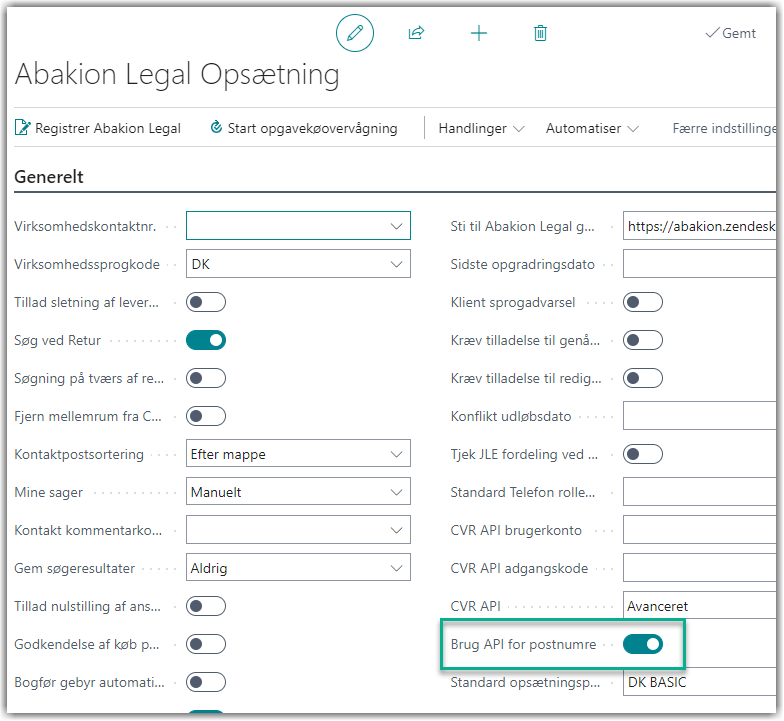The image size is (784, 721).
Task: Open Kontaktpostsortering dropdown
Action: [396, 454]
